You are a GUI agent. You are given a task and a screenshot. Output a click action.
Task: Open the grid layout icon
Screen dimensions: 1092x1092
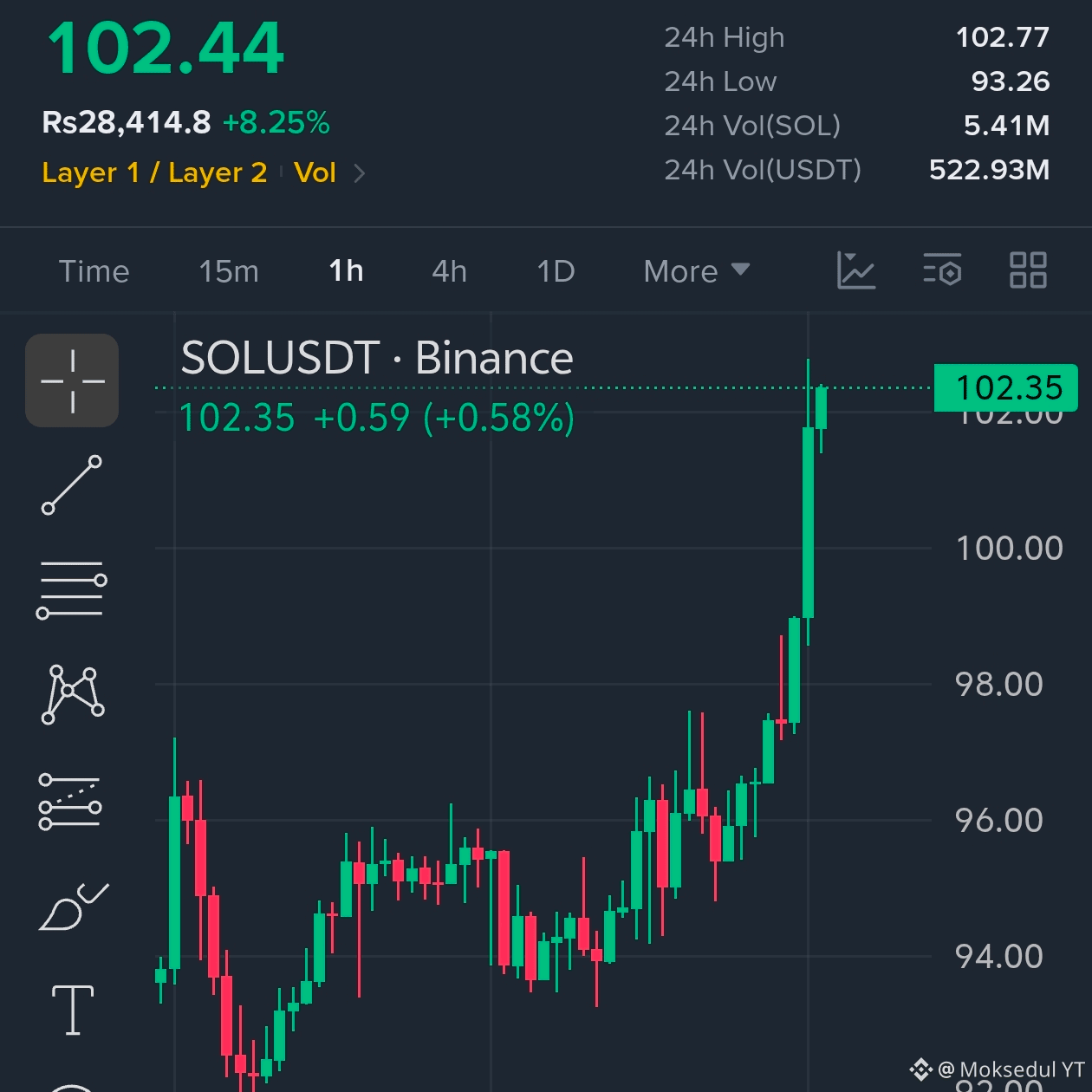coord(1029,270)
